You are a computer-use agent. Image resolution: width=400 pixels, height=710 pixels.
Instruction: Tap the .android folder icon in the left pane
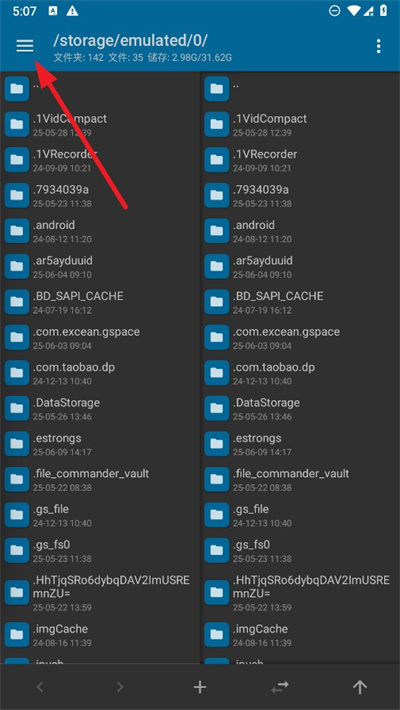[17, 230]
